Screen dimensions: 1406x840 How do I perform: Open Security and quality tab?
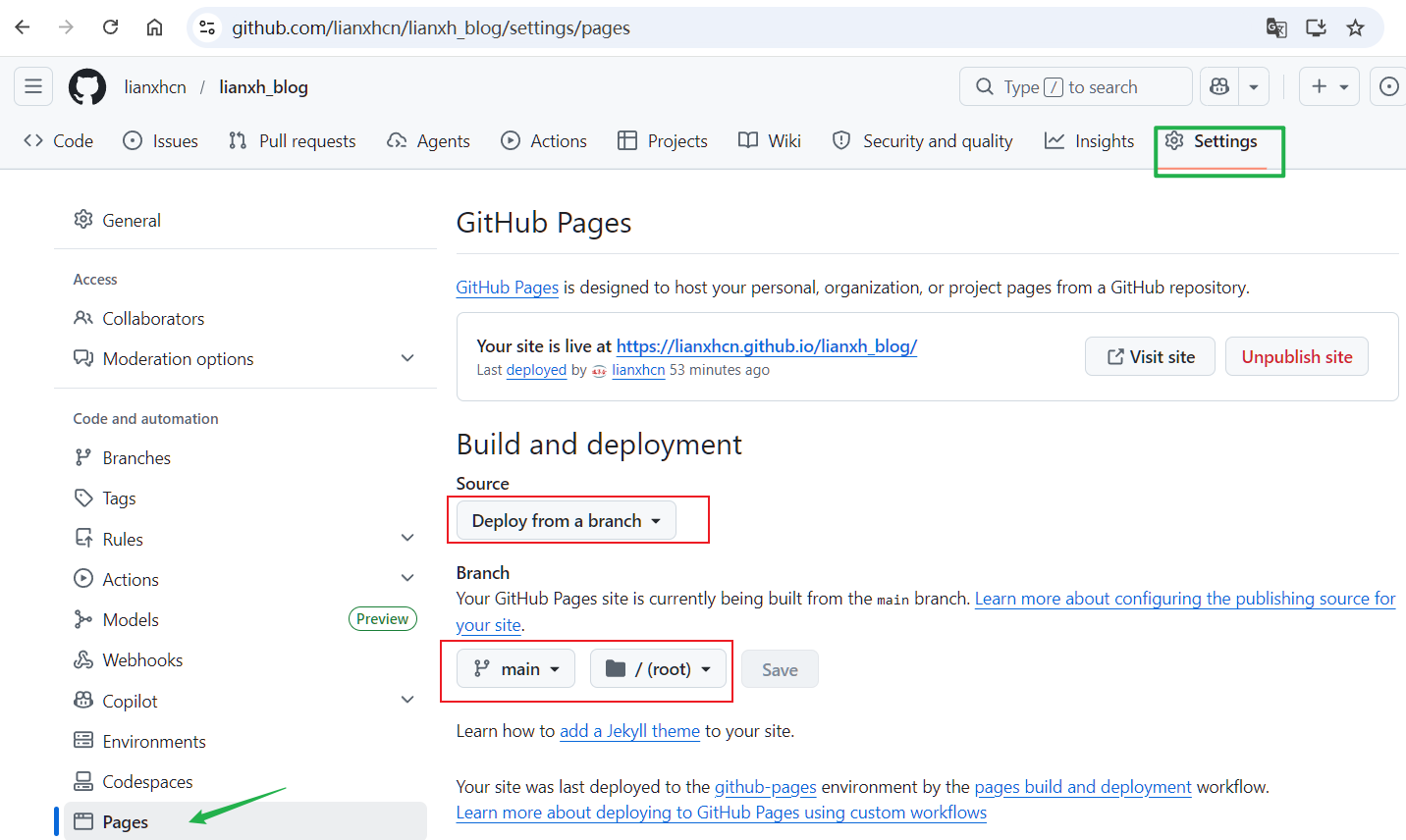point(922,140)
